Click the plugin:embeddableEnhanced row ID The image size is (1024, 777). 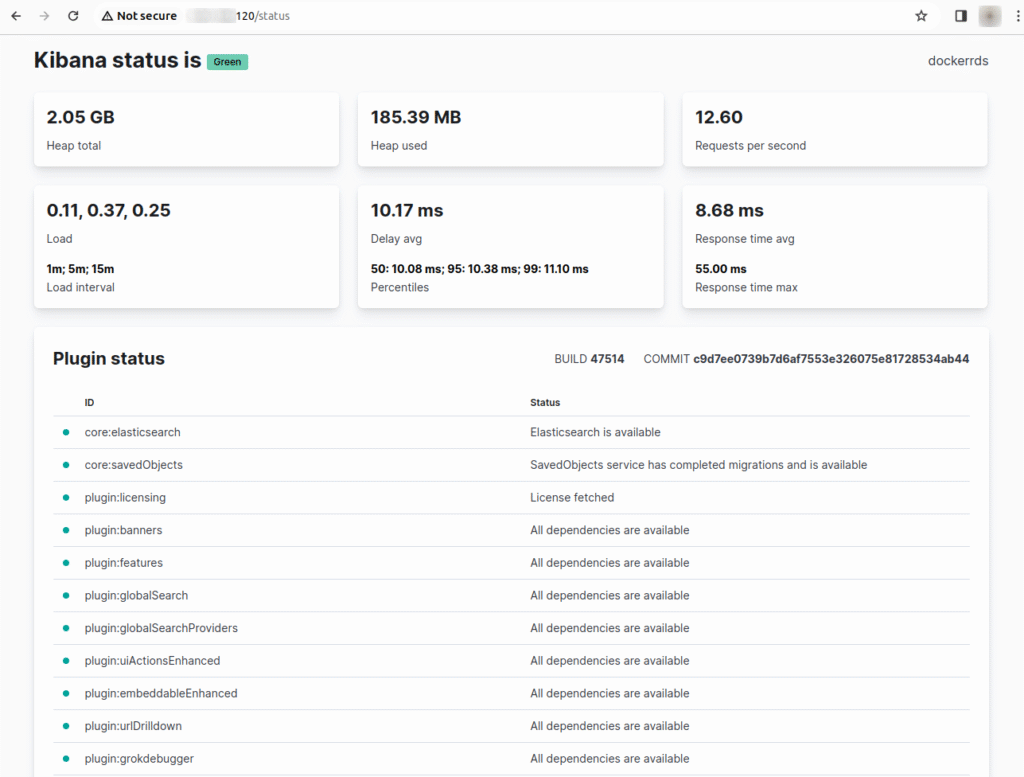[x=161, y=693]
